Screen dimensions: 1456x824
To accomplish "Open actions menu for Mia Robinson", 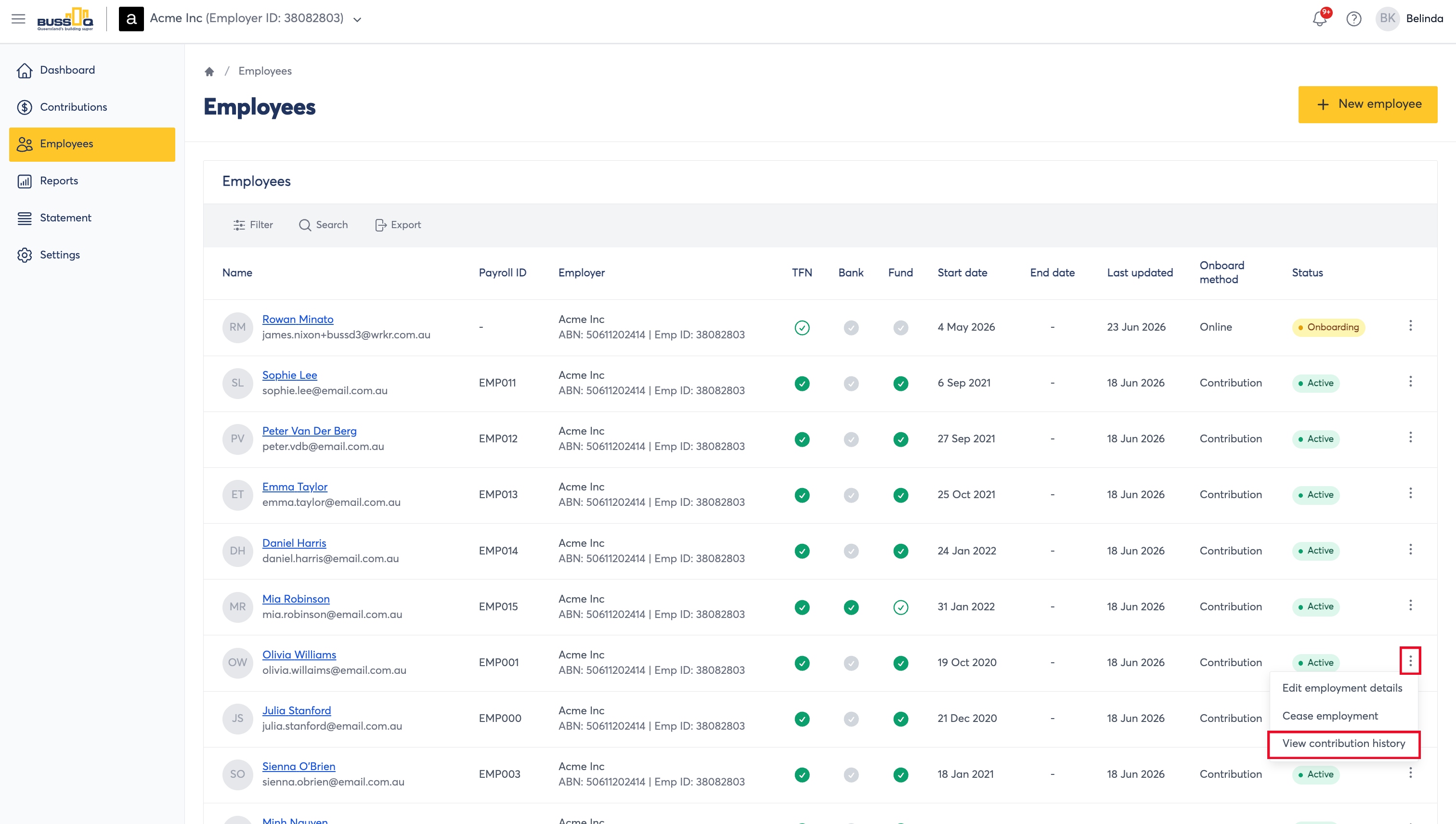I will pyautogui.click(x=1411, y=605).
